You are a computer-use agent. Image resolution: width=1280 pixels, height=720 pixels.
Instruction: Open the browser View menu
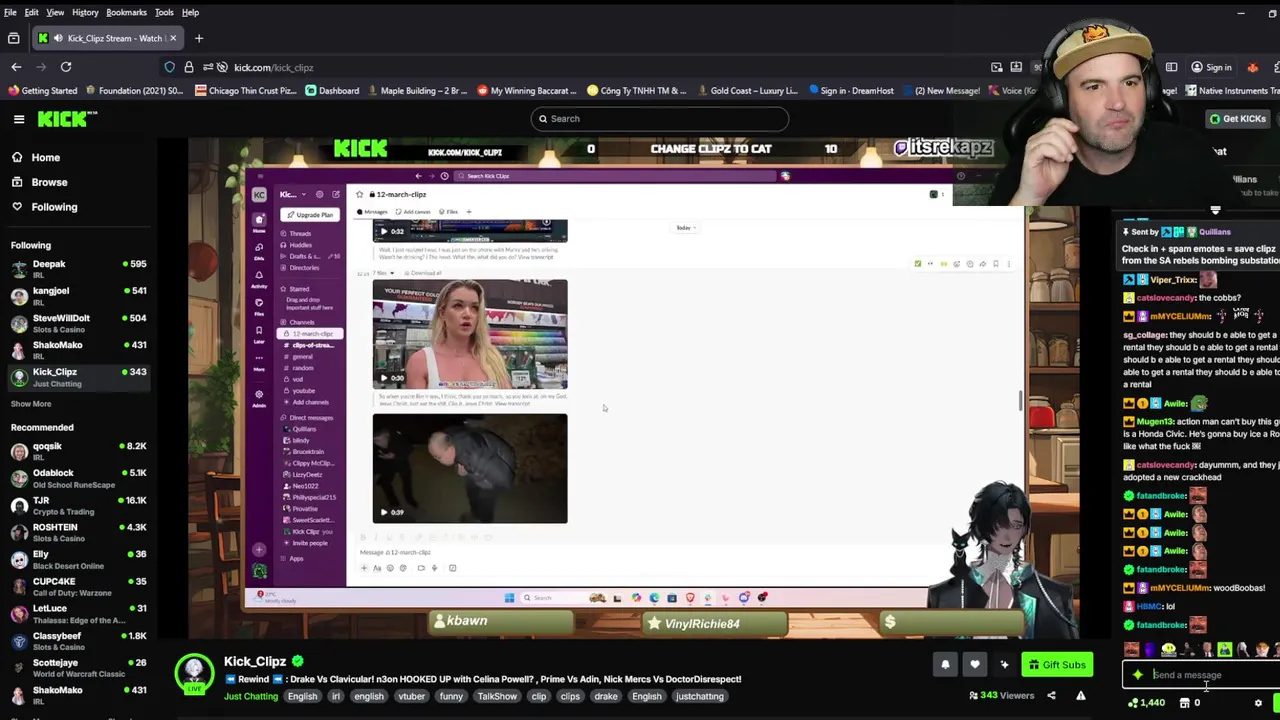55,12
